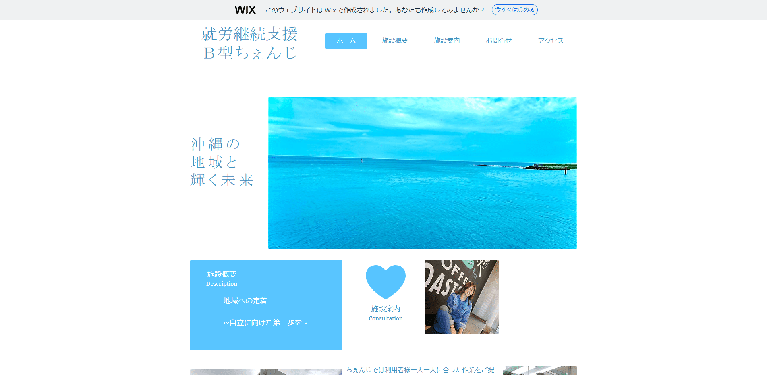Open the second navigation menu item
Screen dimensions: 767x375
coord(394,41)
